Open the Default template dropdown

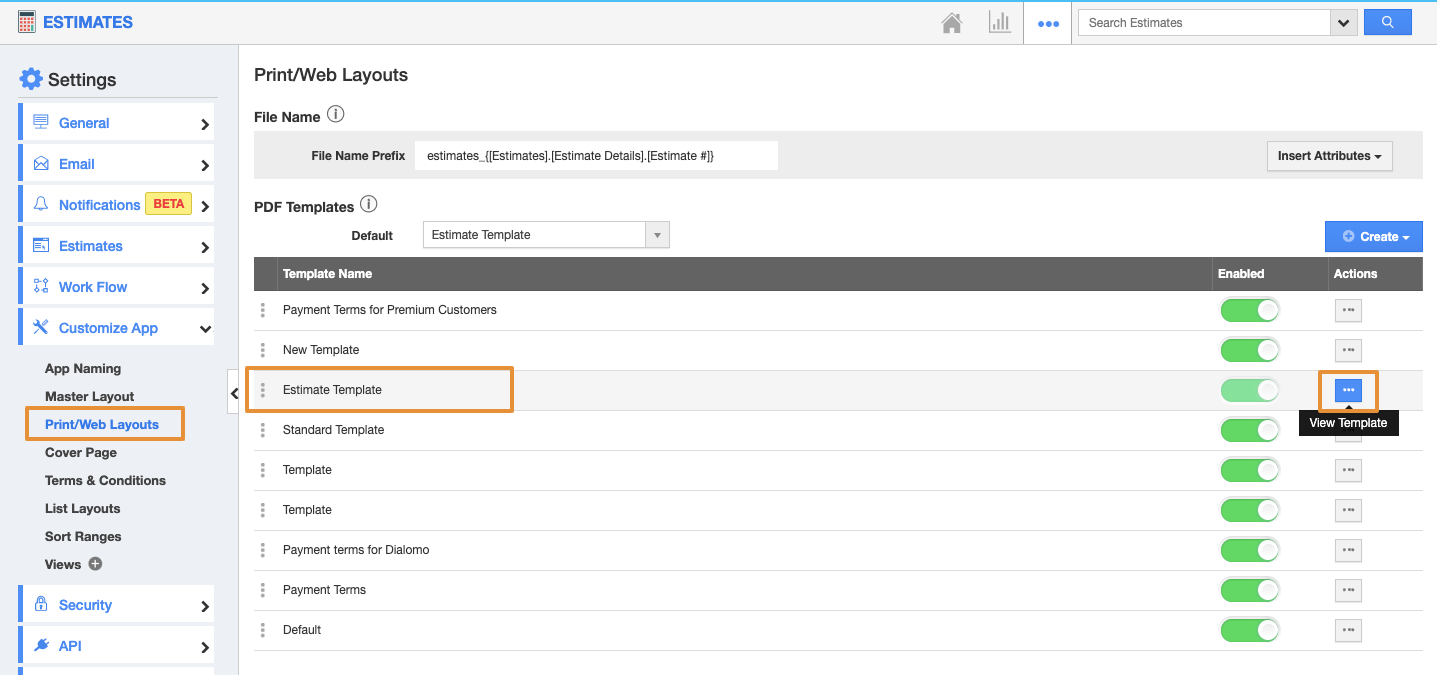click(546, 235)
